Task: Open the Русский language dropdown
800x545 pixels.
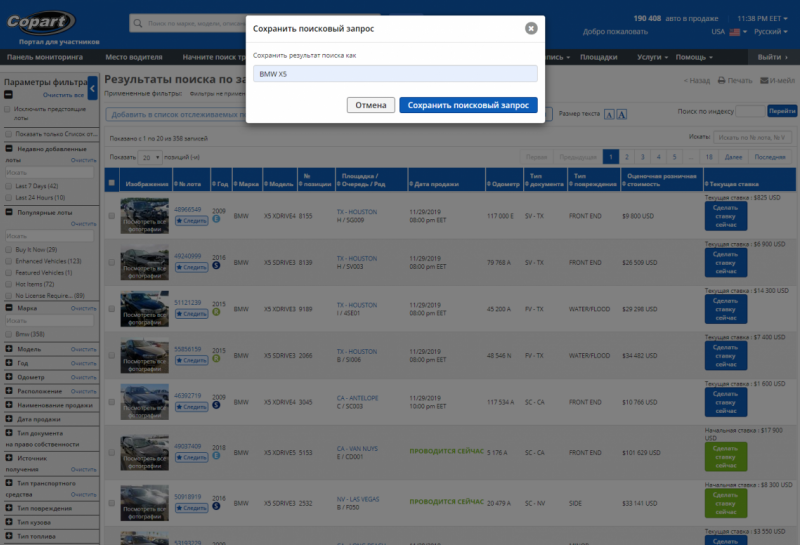Action: [770, 32]
